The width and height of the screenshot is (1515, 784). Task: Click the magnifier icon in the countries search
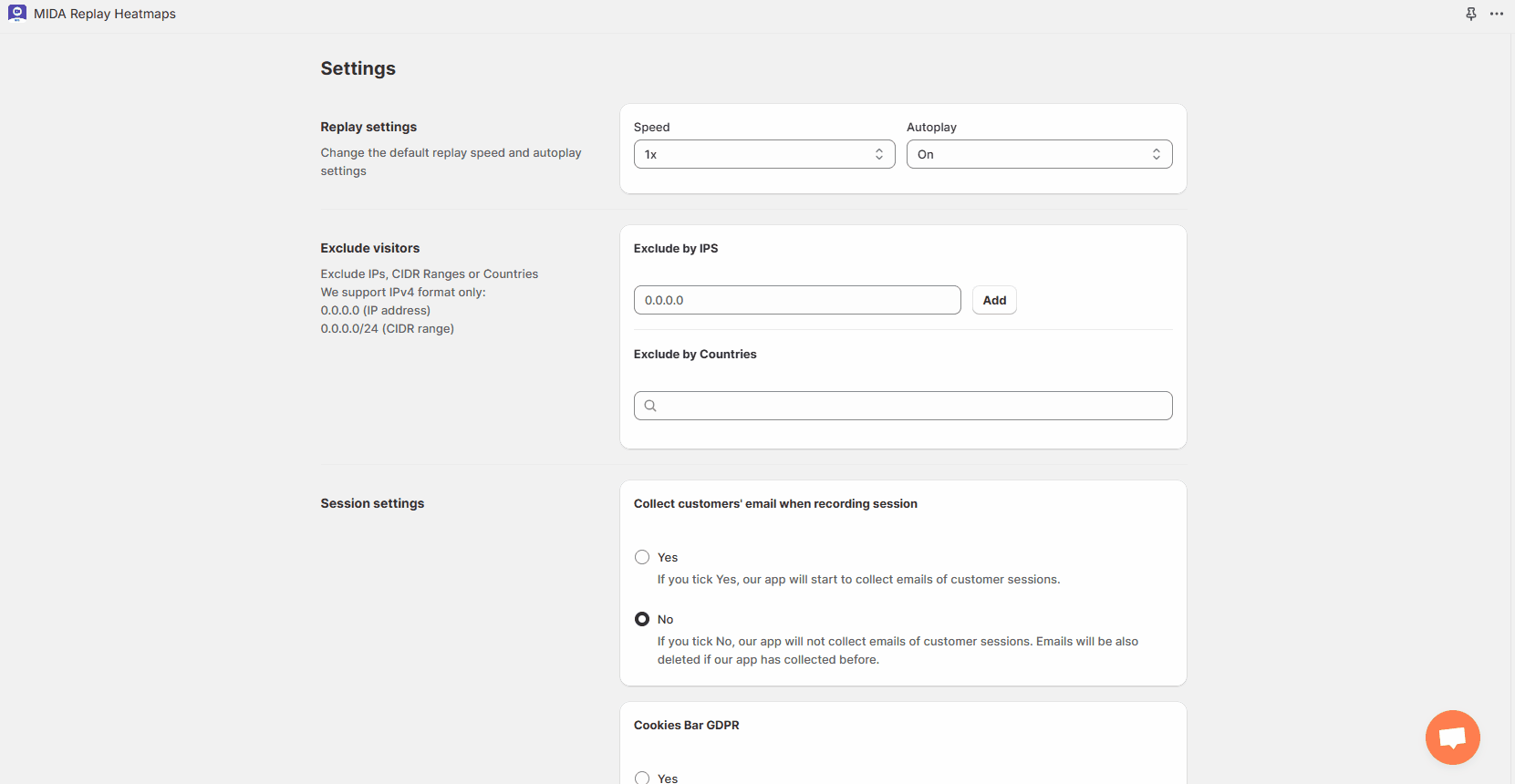(x=650, y=406)
